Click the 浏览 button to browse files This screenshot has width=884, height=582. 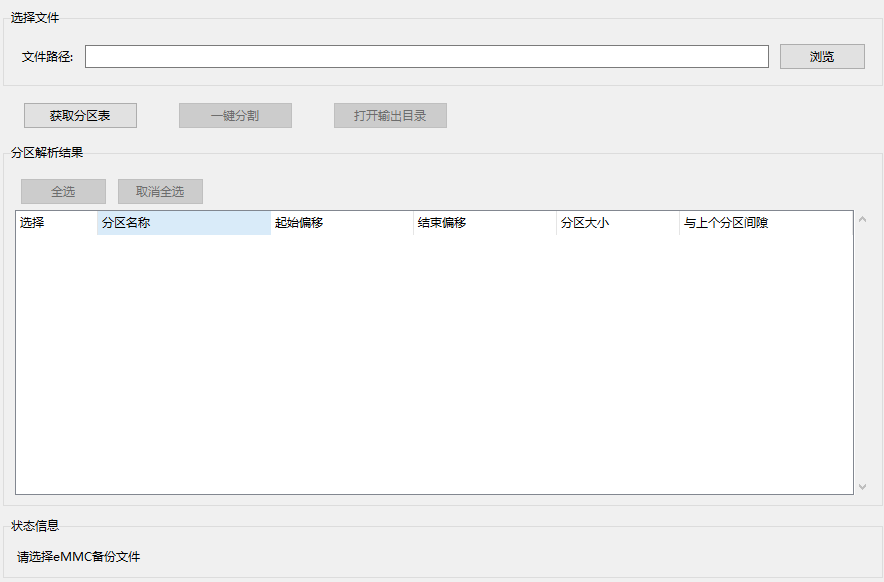821,56
